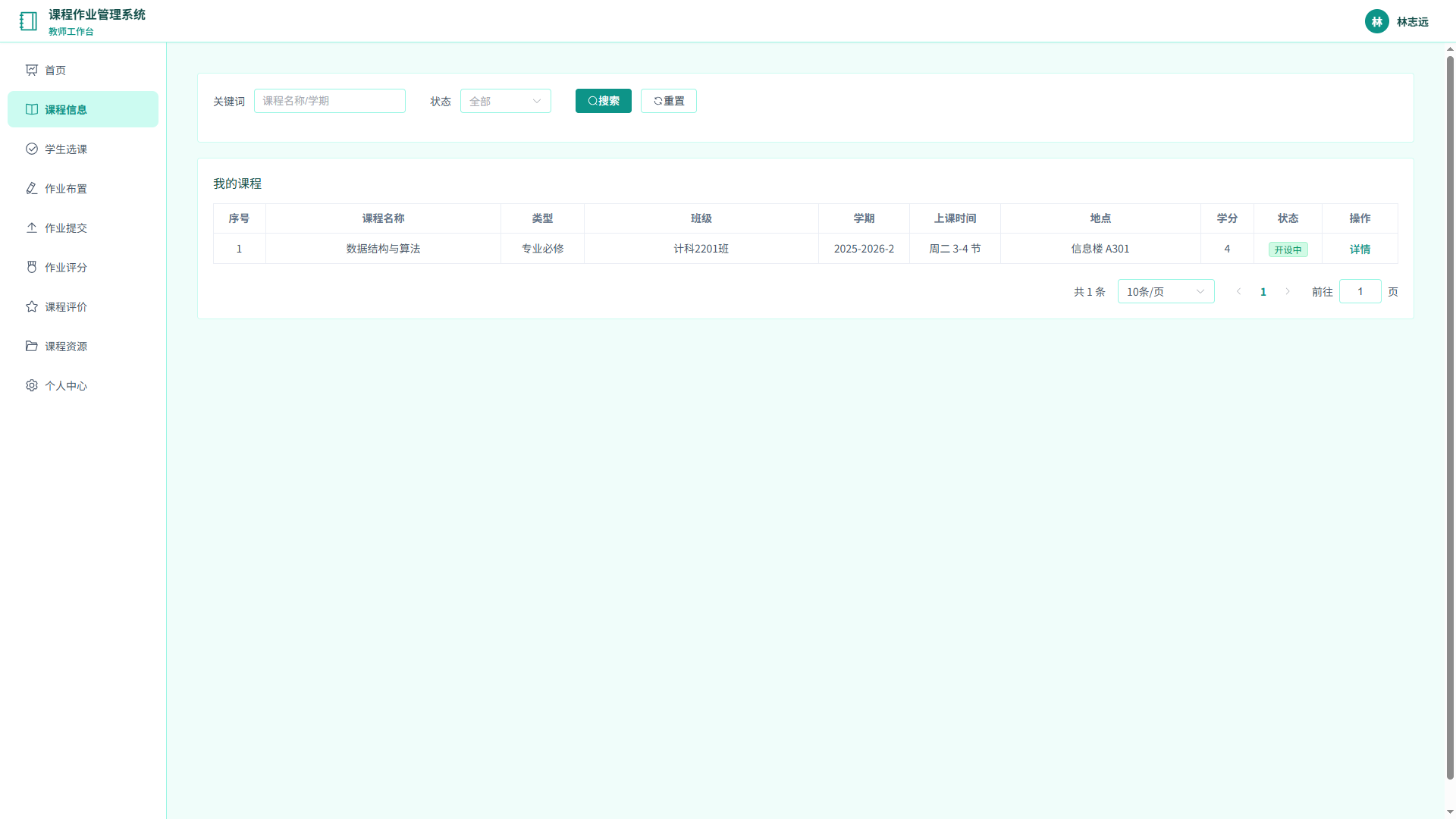Click the 类型 column header
The height and width of the screenshot is (819, 1456).
click(542, 218)
